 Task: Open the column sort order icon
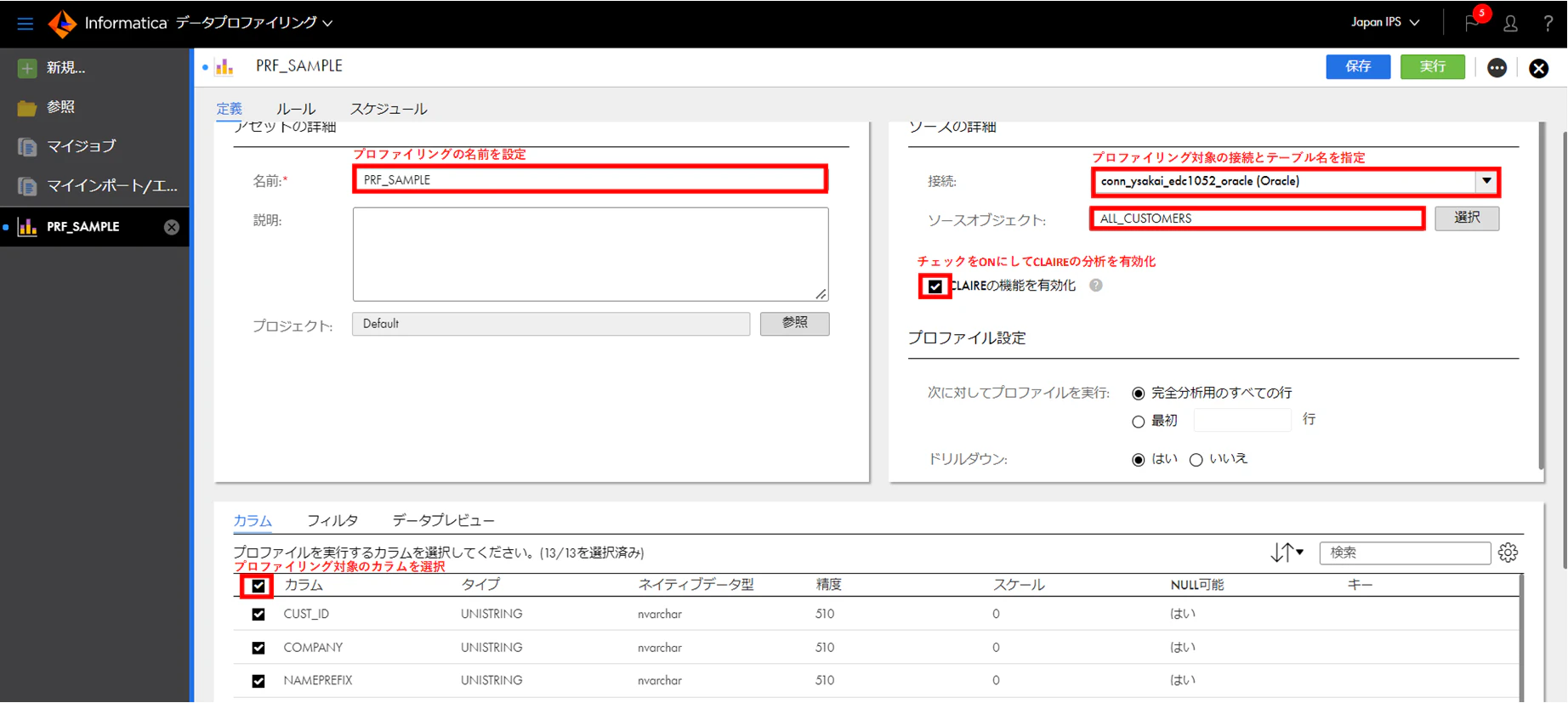(x=1287, y=553)
